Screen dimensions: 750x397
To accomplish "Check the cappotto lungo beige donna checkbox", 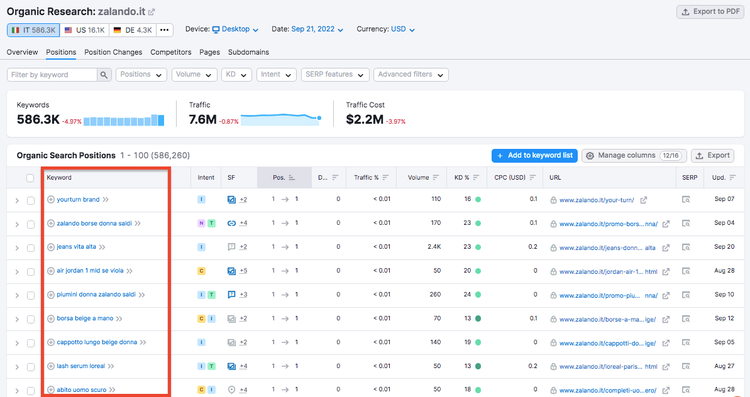I will click(x=31, y=343).
